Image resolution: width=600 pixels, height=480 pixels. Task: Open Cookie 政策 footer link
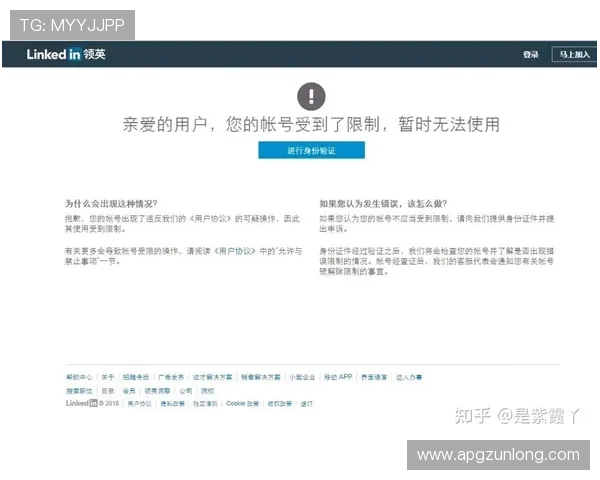click(243, 404)
